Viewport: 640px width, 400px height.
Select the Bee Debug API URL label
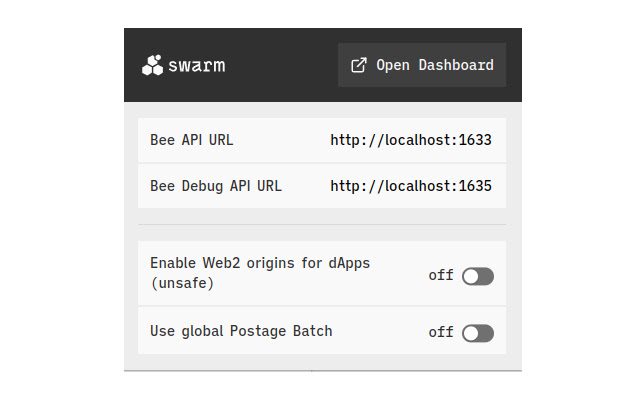[215, 186]
